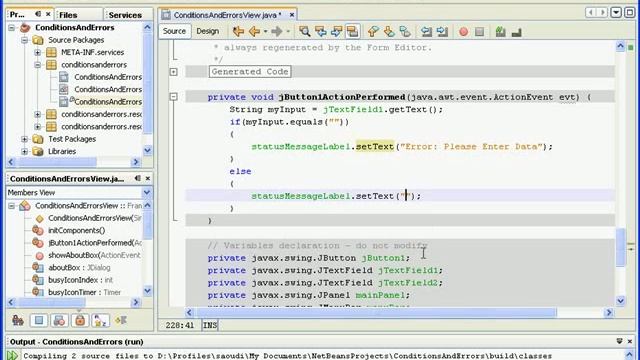
Task: Stop macro recording gray square
Action: click(480, 31)
